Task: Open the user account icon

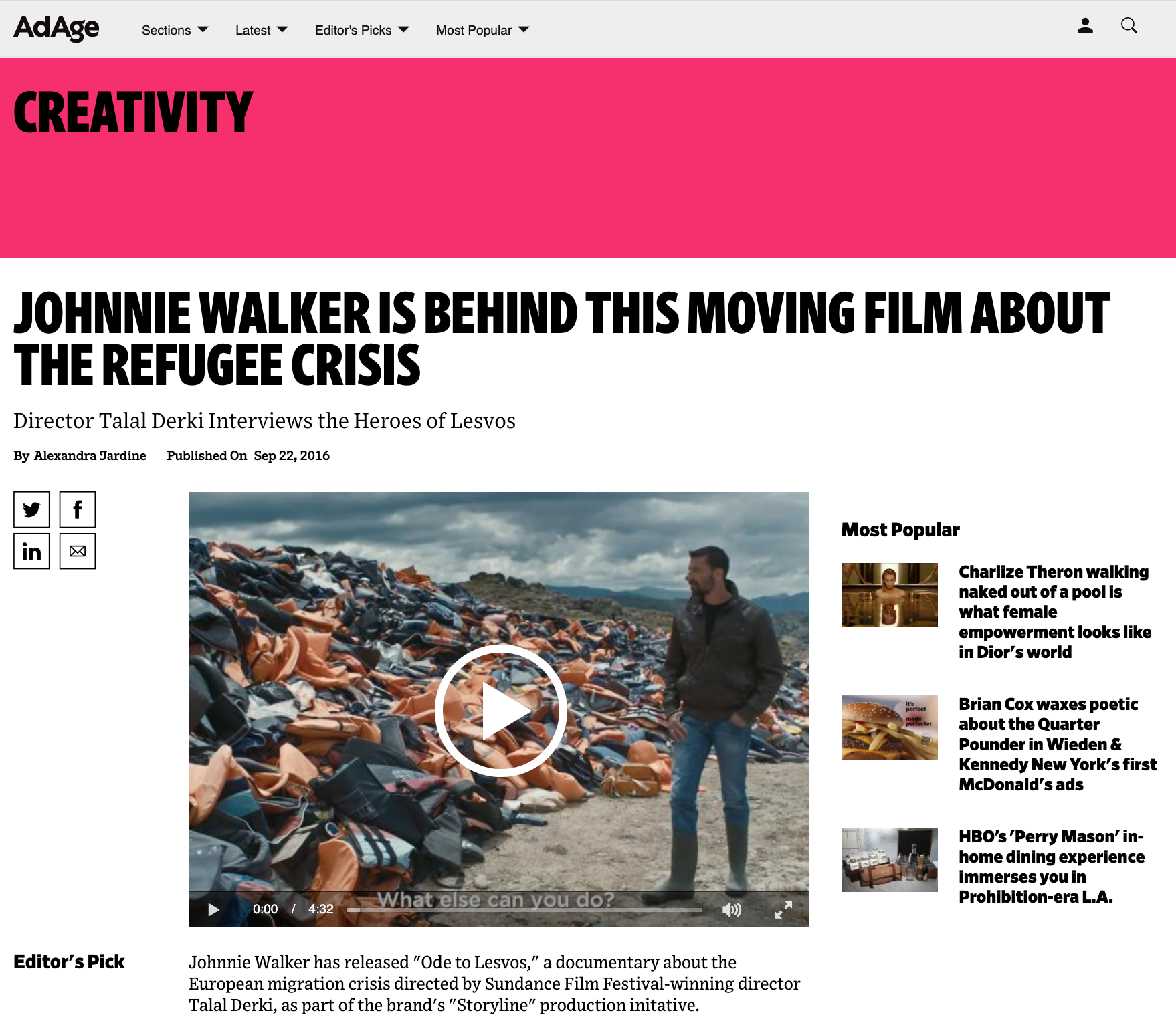Action: point(1085,26)
